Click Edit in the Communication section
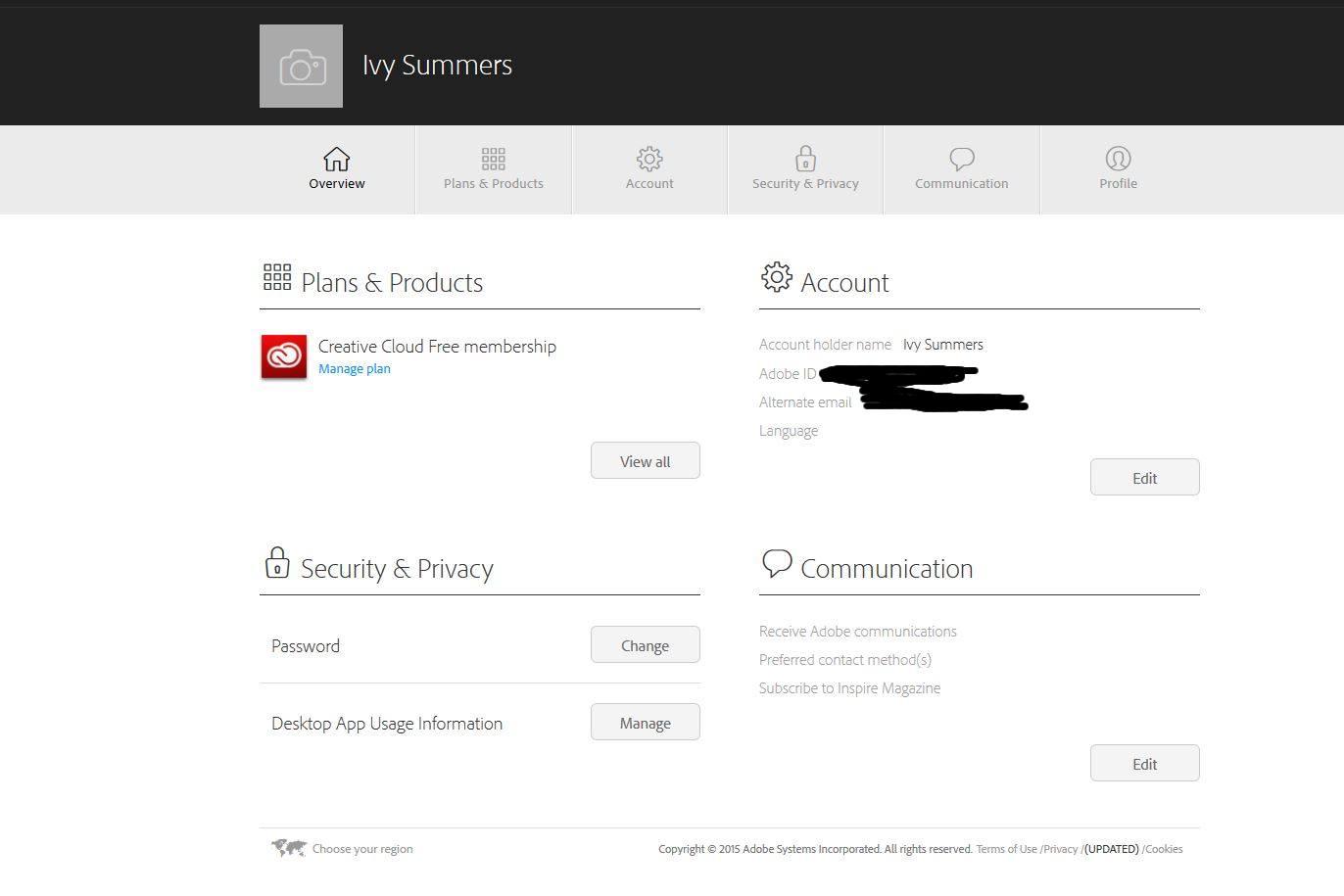This screenshot has height=896, width=1344. pyautogui.click(x=1145, y=764)
